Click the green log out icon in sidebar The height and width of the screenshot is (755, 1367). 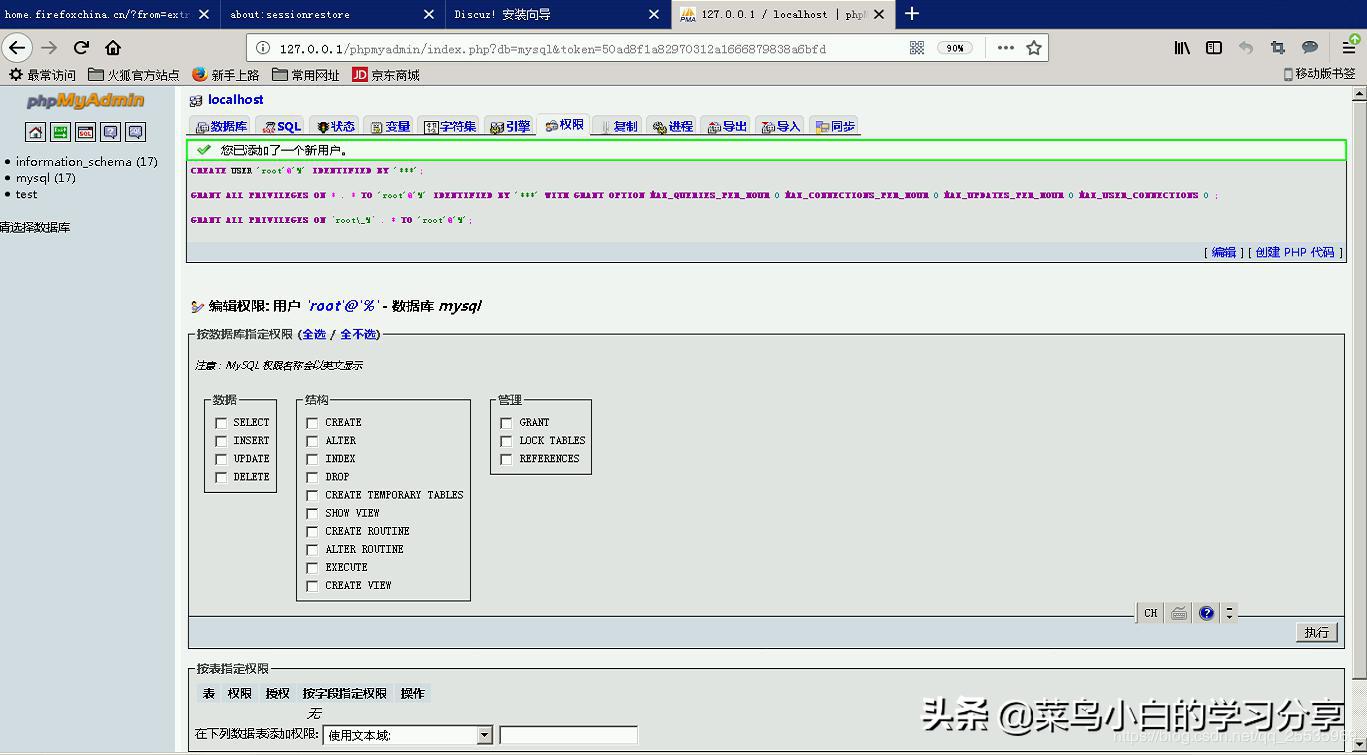point(61,132)
